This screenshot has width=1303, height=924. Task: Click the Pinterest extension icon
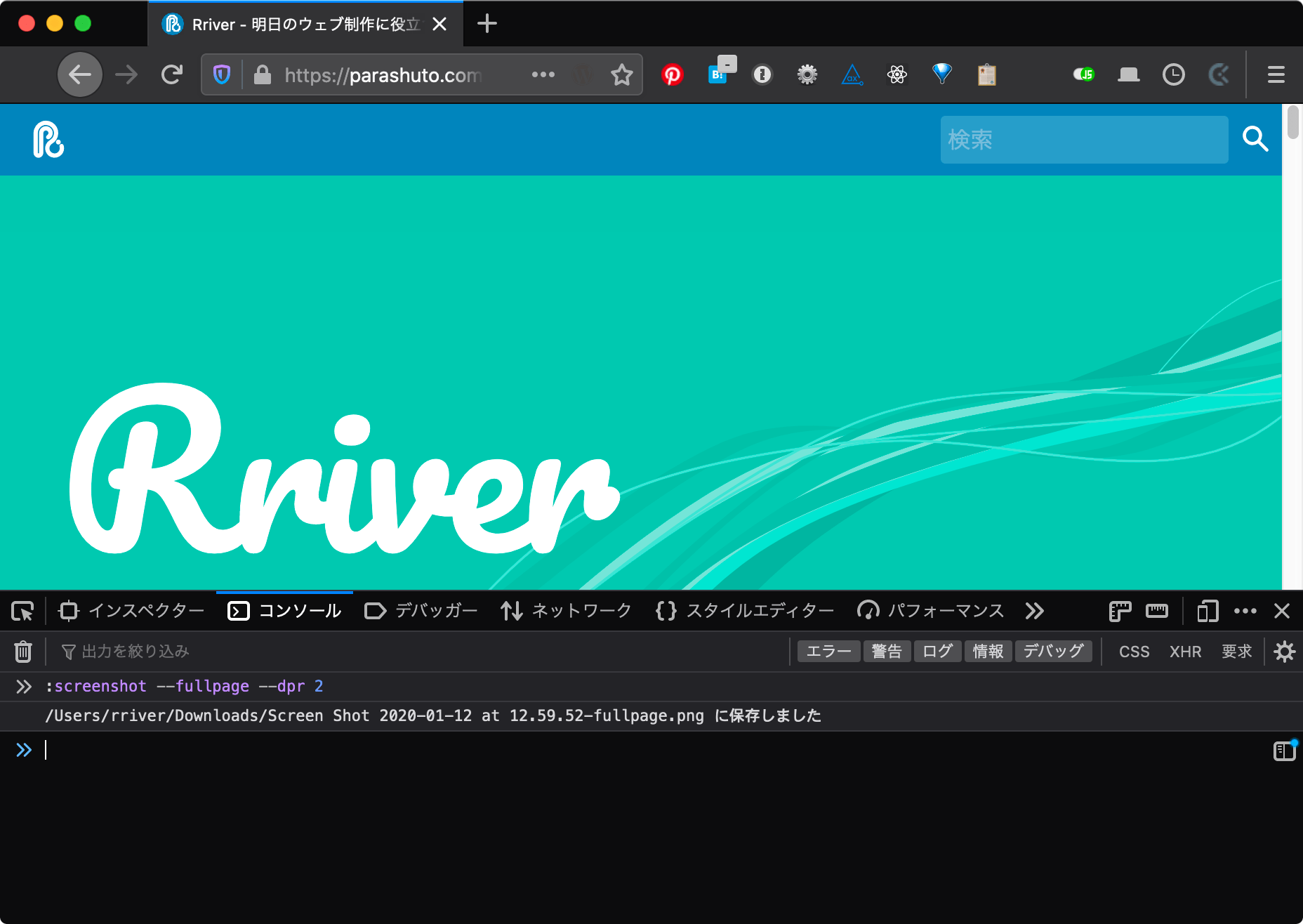(673, 74)
